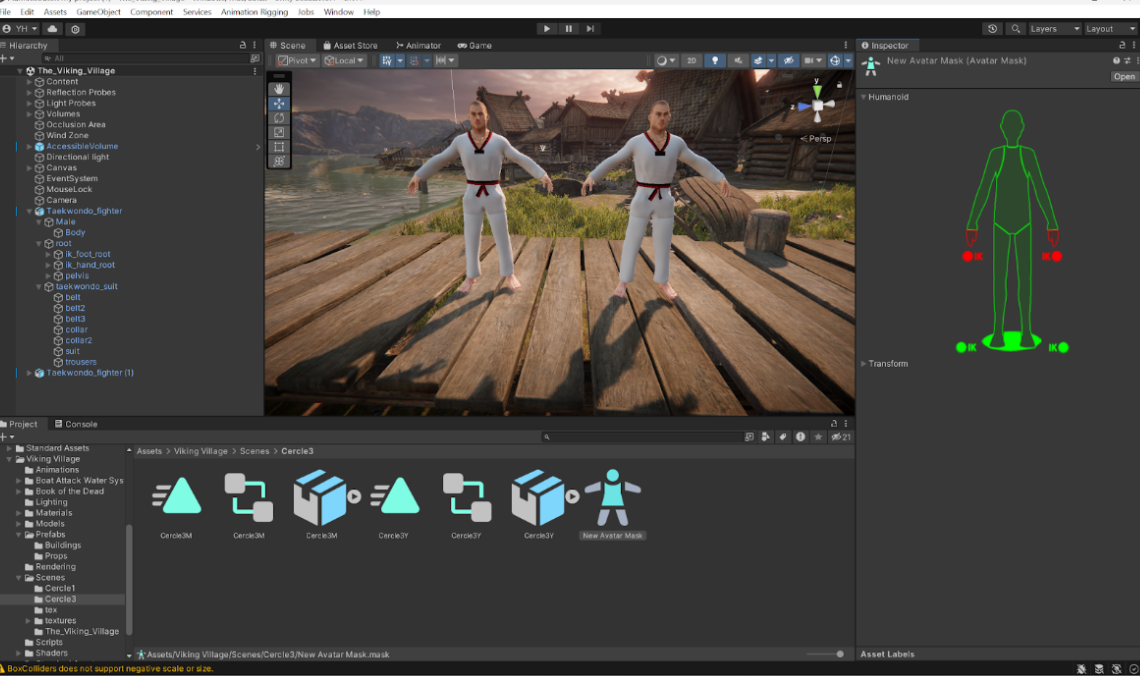This screenshot has width=1140, height=676.
Task: Select the Rotate tool in Scene toolbar
Action: tap(279, 118)
